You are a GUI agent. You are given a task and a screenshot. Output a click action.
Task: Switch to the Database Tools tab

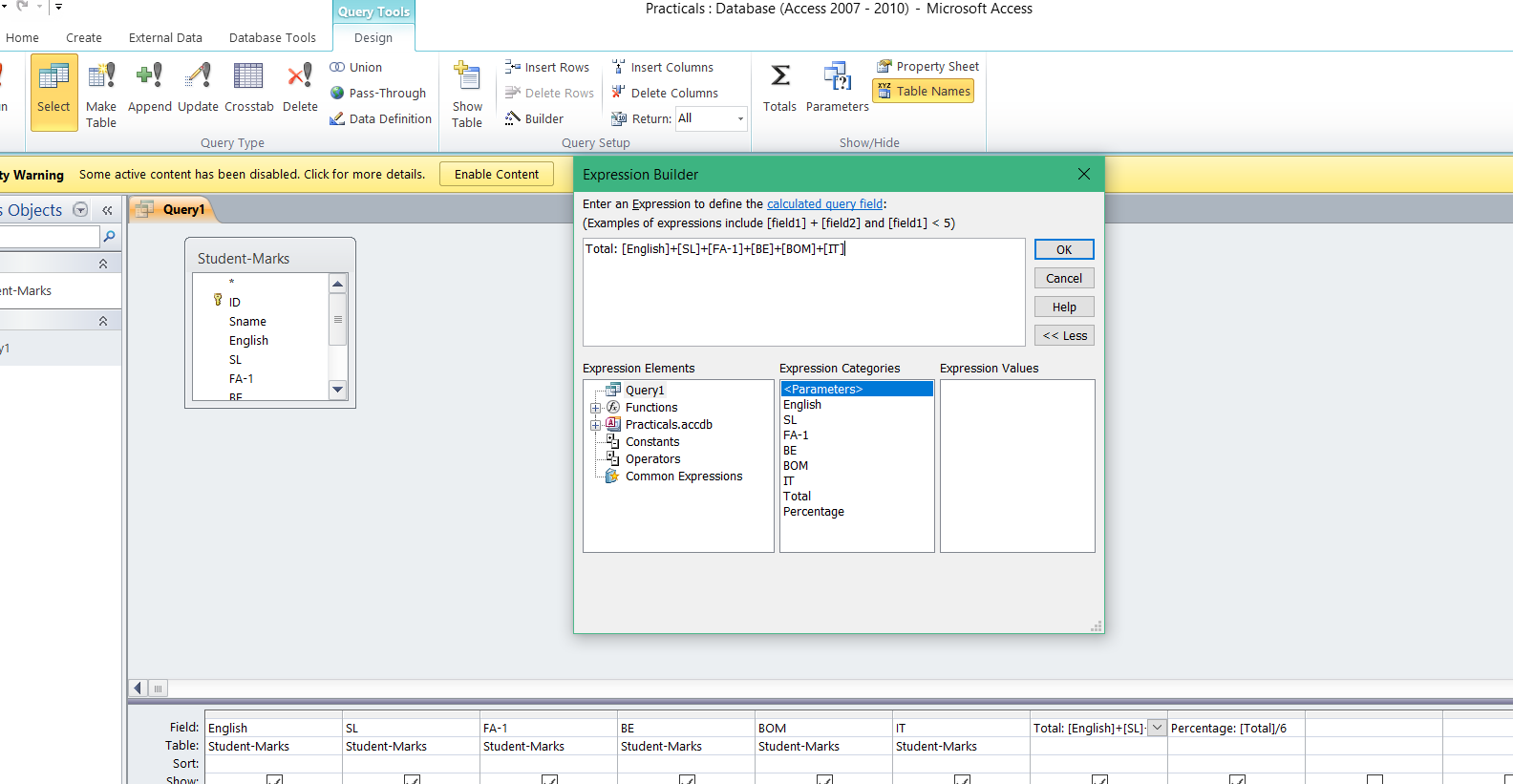pos(272,38)
